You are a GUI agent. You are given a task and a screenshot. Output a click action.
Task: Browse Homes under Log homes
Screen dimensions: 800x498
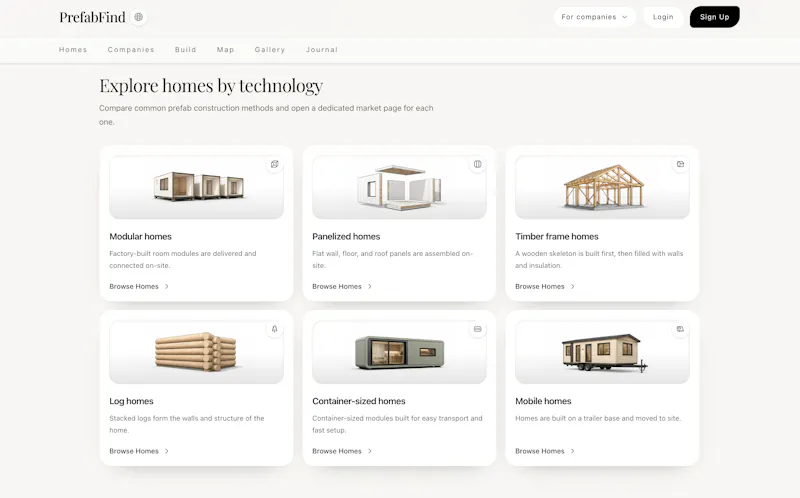pos(134,451)
